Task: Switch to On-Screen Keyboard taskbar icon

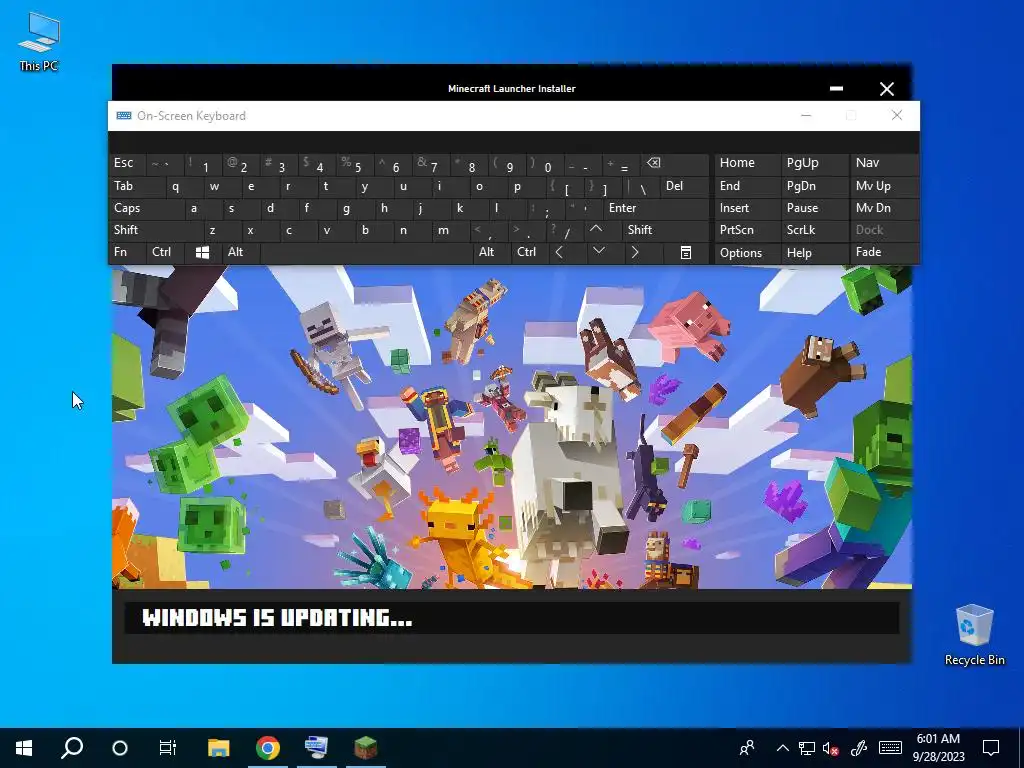Action: [317, 748]
